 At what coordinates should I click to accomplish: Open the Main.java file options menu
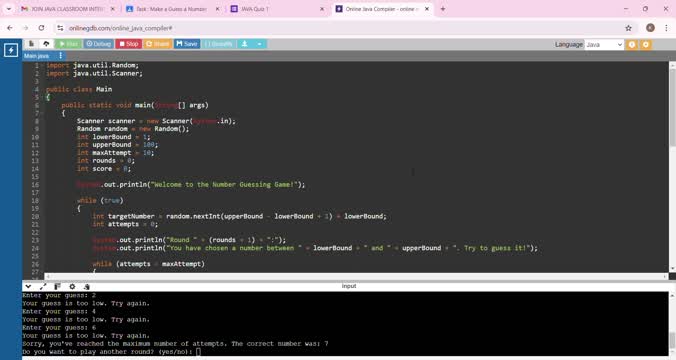[60, 56]
